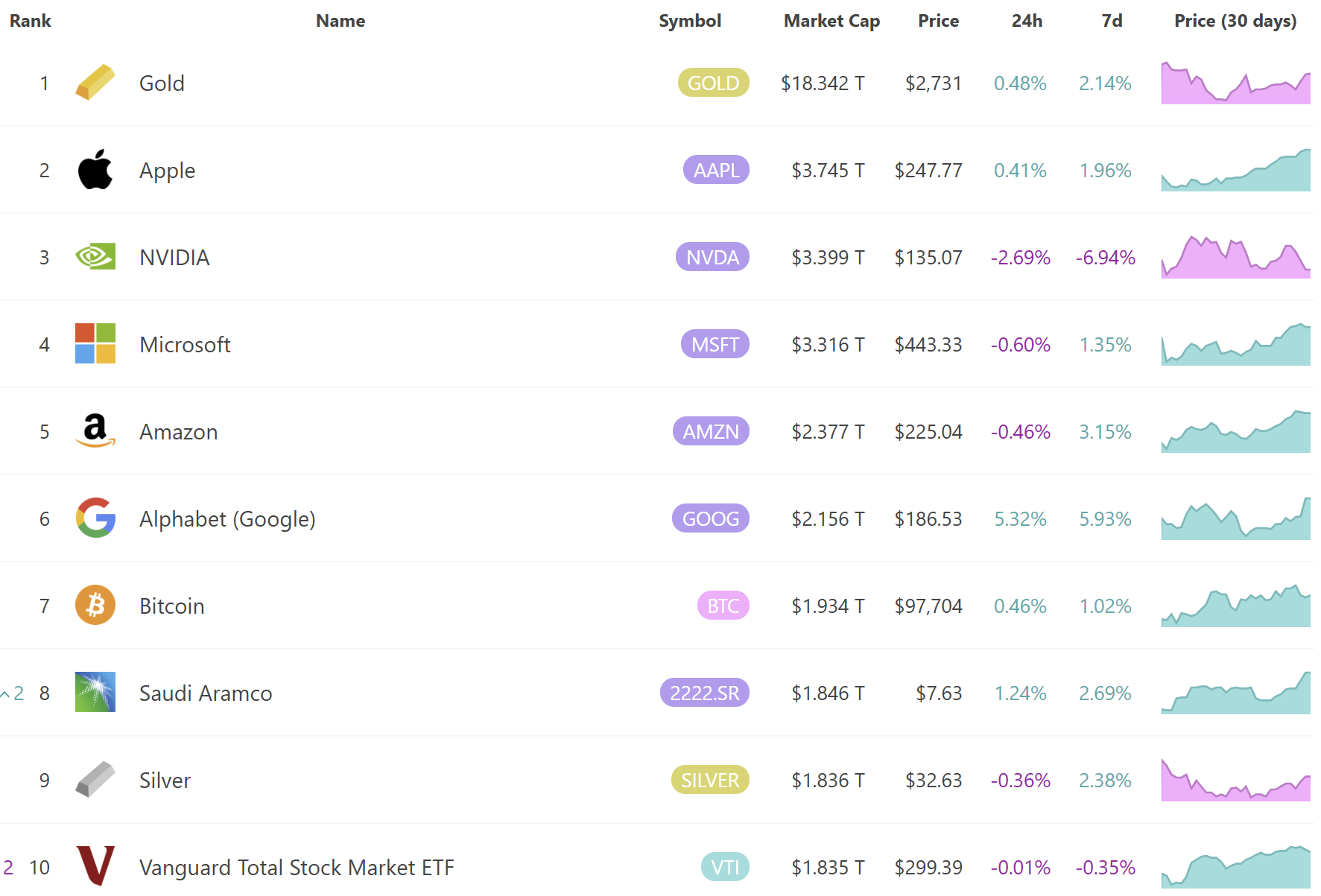1321x896 pixels.
Task: Click Gold market cap $18.342 T
Action: (x=823, y=83)
